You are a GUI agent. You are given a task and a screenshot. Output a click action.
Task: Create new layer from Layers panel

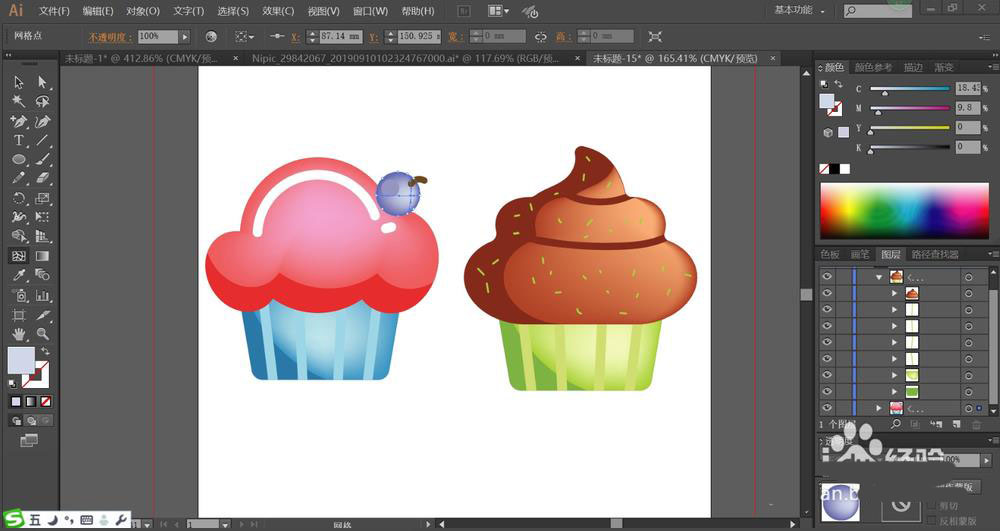coord(956,424)
